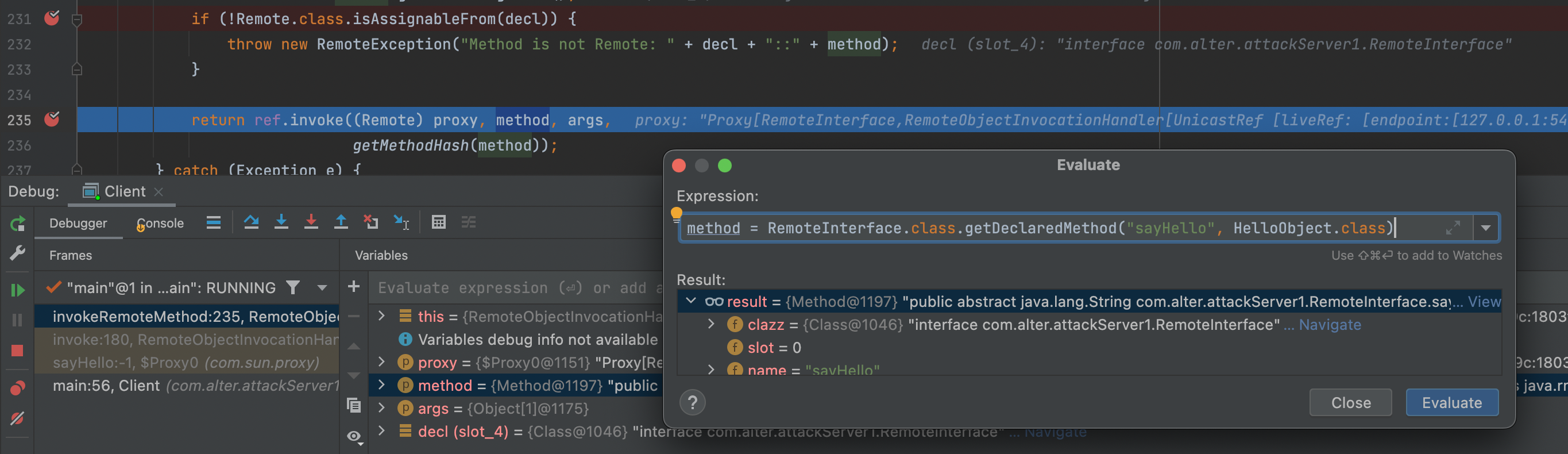Move watch down with down arrow
This screenshot has height=454, width=1568.
tap(354, 375)
